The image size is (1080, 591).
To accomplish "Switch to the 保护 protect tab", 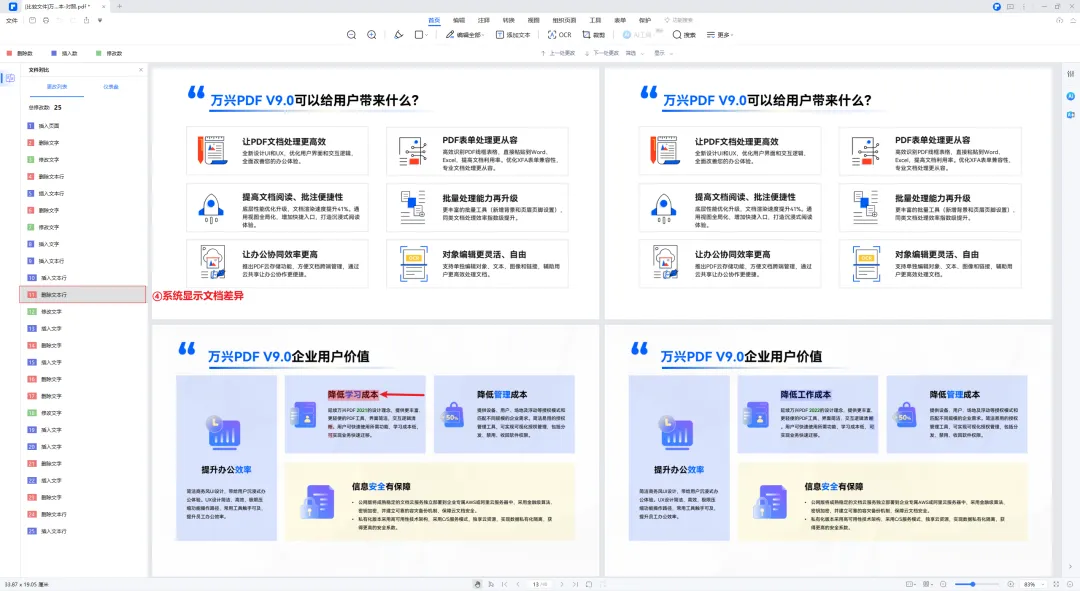I will (x=645, y=20).
